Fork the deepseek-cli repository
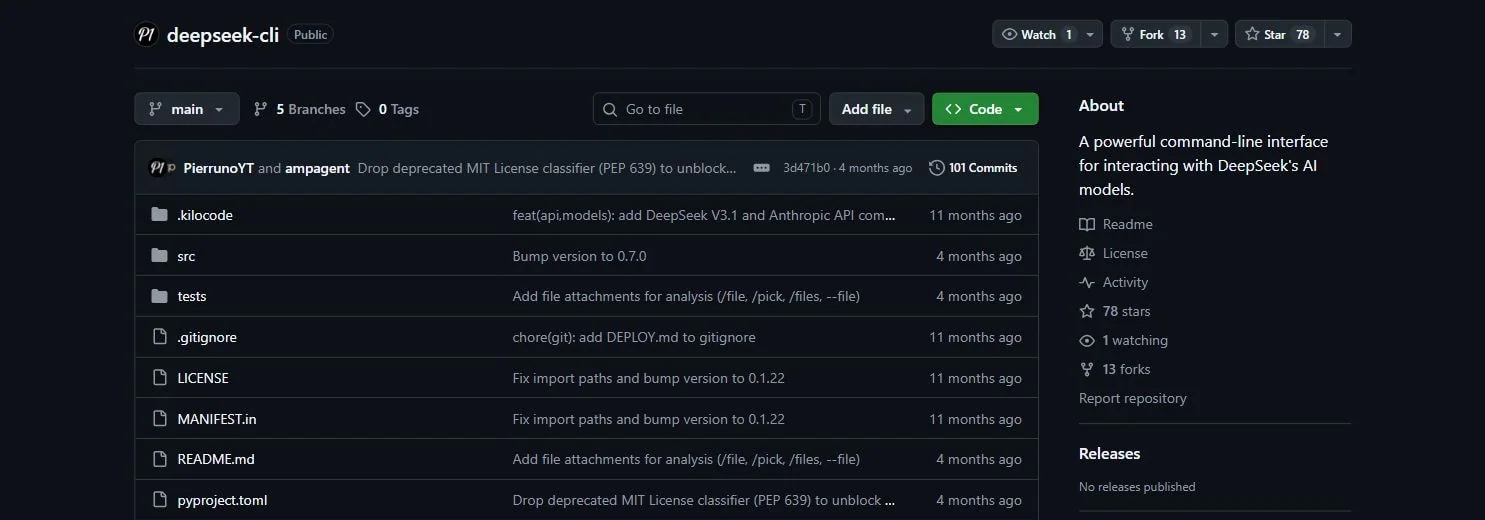This screenshot has width=1485, height=520. click(x=1155, y=34)
